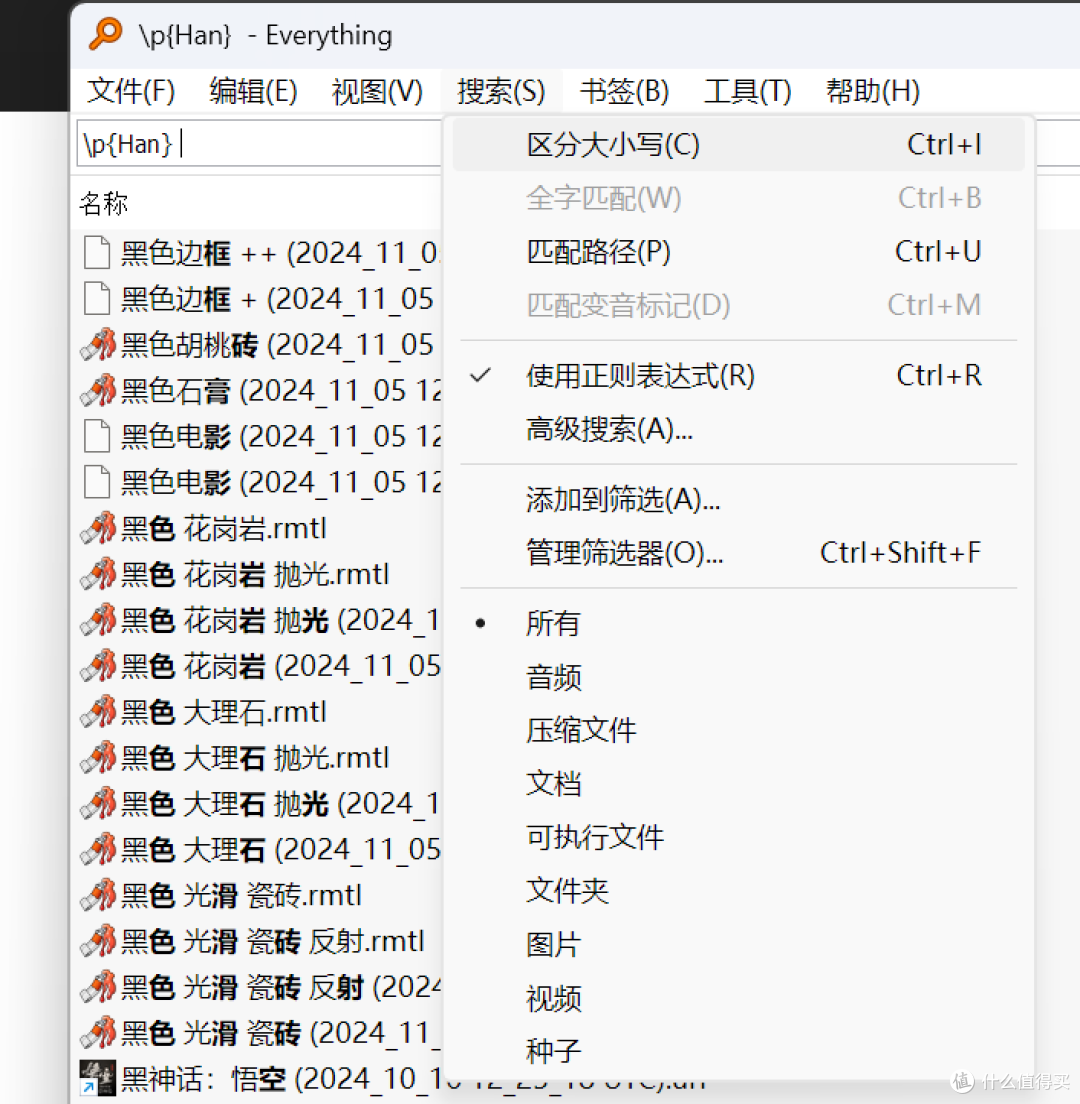Toggle 区分大小写(C) case matching
Viewport: 1080px width, 1104px height.
click(739, 145)
